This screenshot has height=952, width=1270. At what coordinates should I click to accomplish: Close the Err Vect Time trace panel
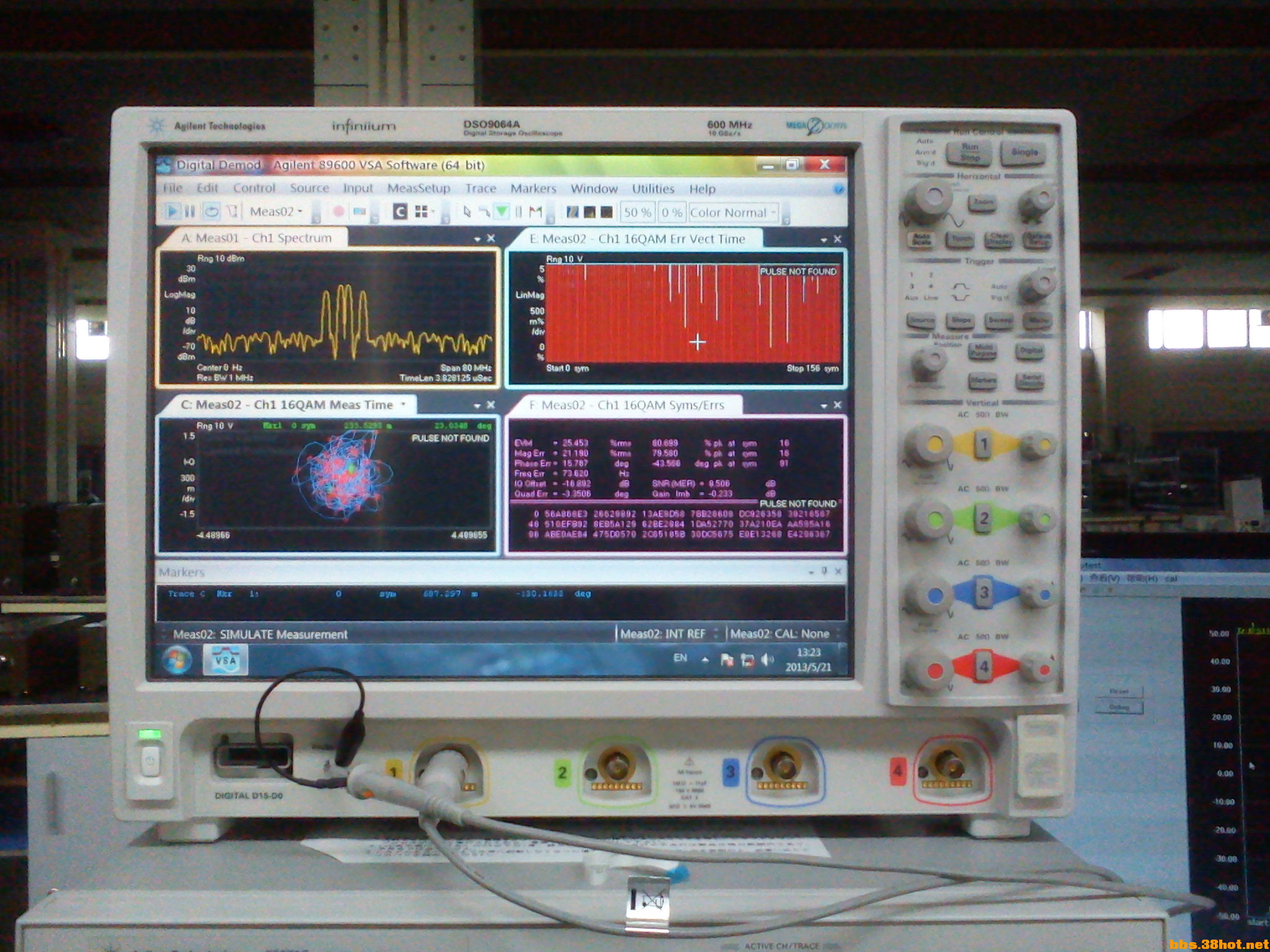tap(837, 239)
